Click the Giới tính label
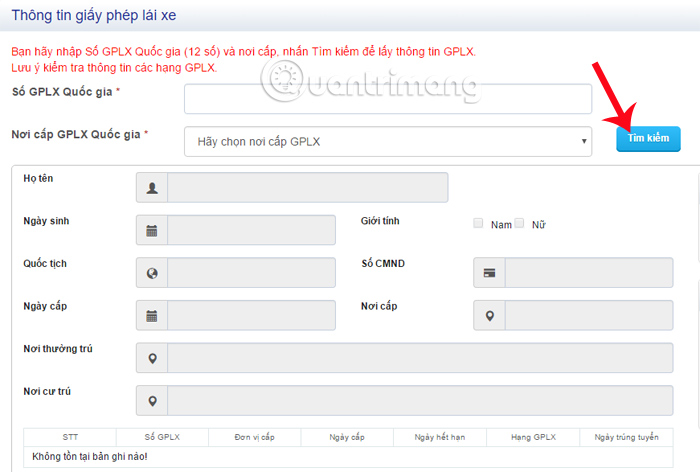Image resolution: width=700 pixels, height=472 pixels. (x=380, y=221)
